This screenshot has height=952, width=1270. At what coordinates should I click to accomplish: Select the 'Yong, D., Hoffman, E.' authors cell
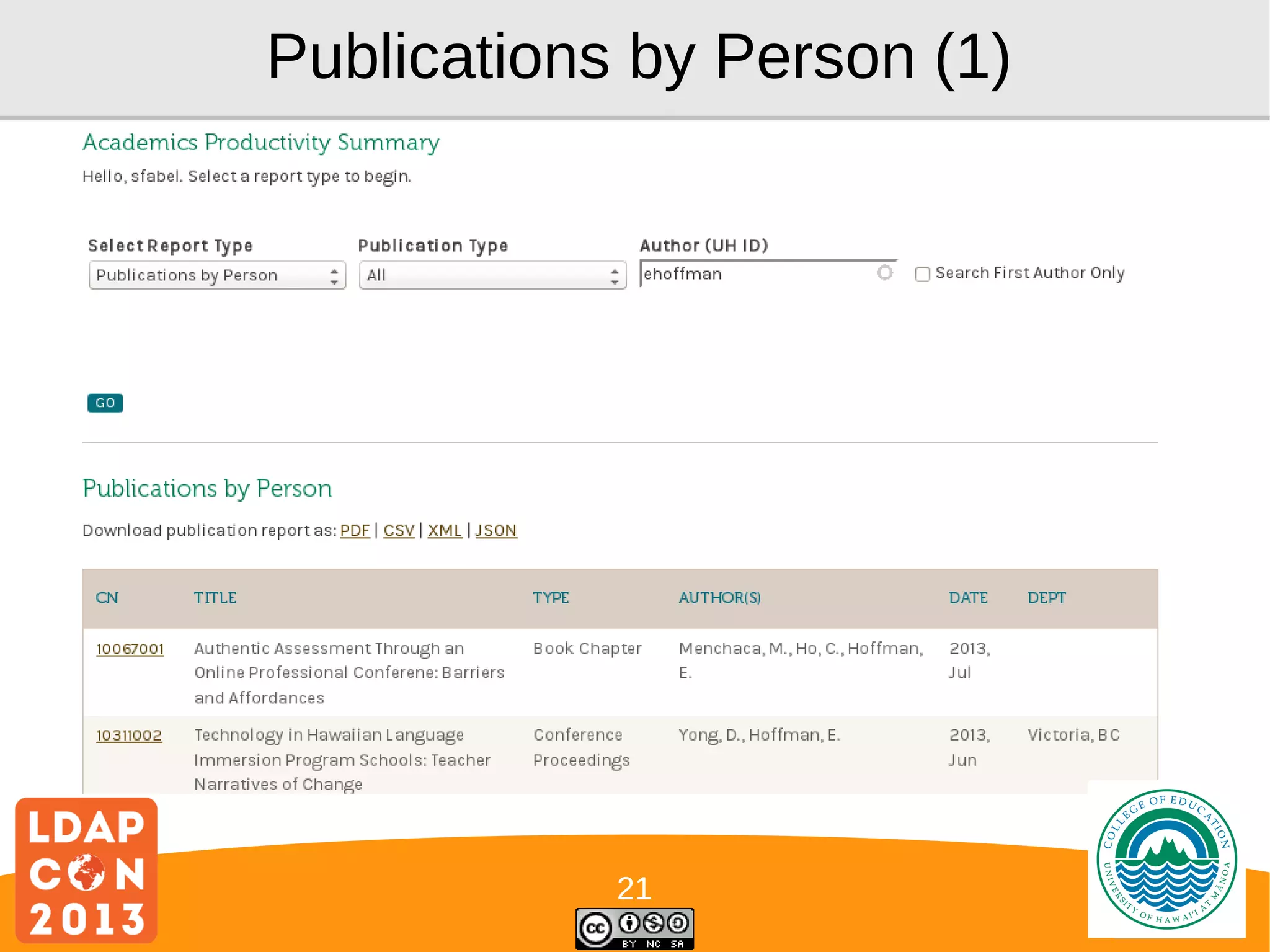pos(760,735)
